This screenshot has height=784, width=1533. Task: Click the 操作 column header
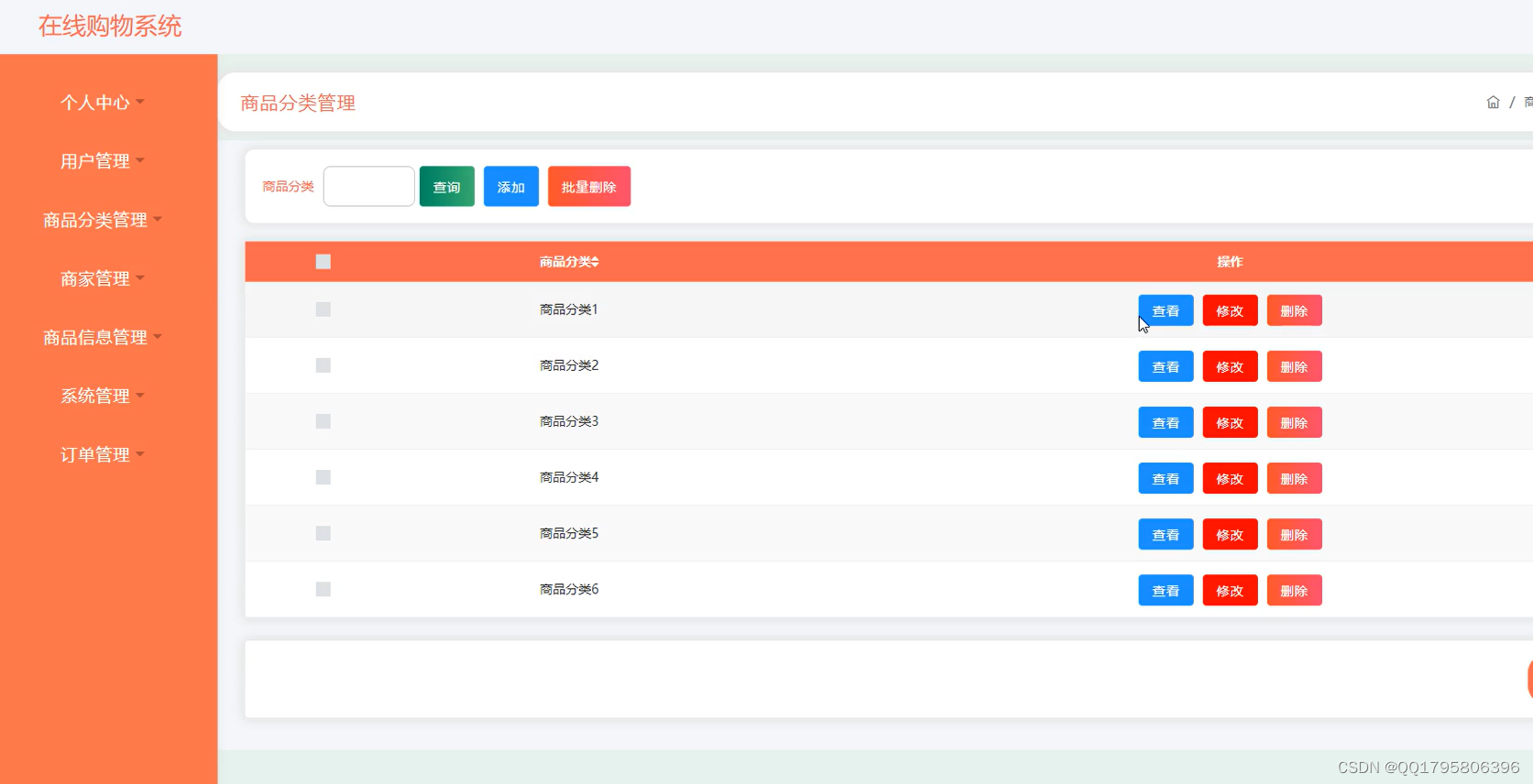1230,262
